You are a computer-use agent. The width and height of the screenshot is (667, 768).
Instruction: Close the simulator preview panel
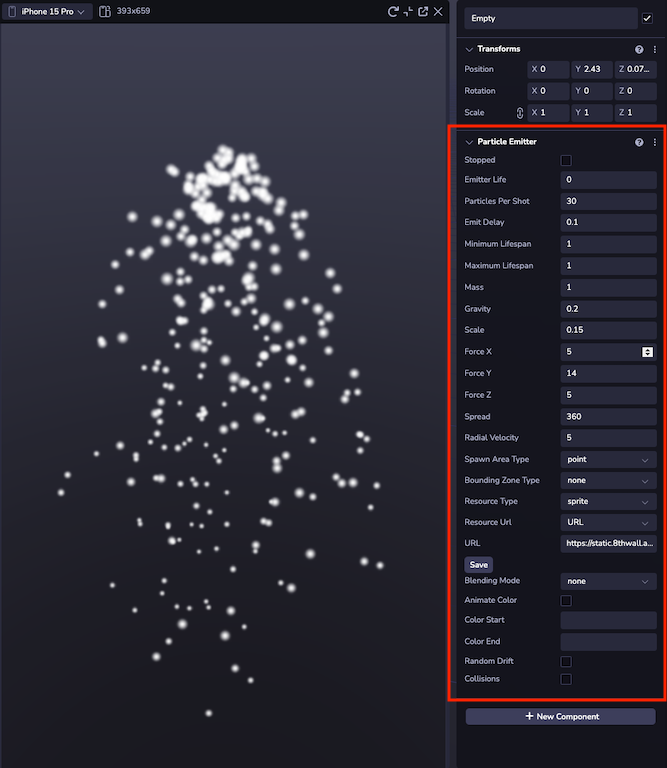click(438, 11)
